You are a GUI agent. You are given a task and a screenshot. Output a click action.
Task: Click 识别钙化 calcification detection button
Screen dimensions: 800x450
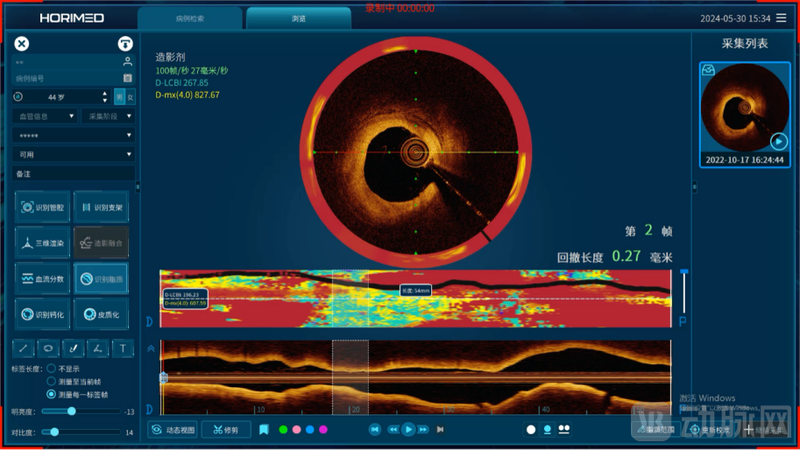click(44, 314)
